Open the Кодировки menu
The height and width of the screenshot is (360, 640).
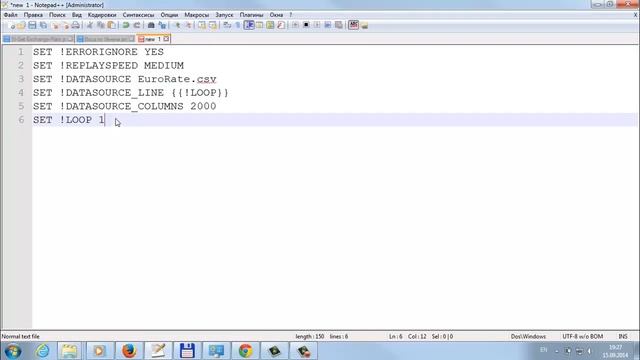click(x=102, y=15)
